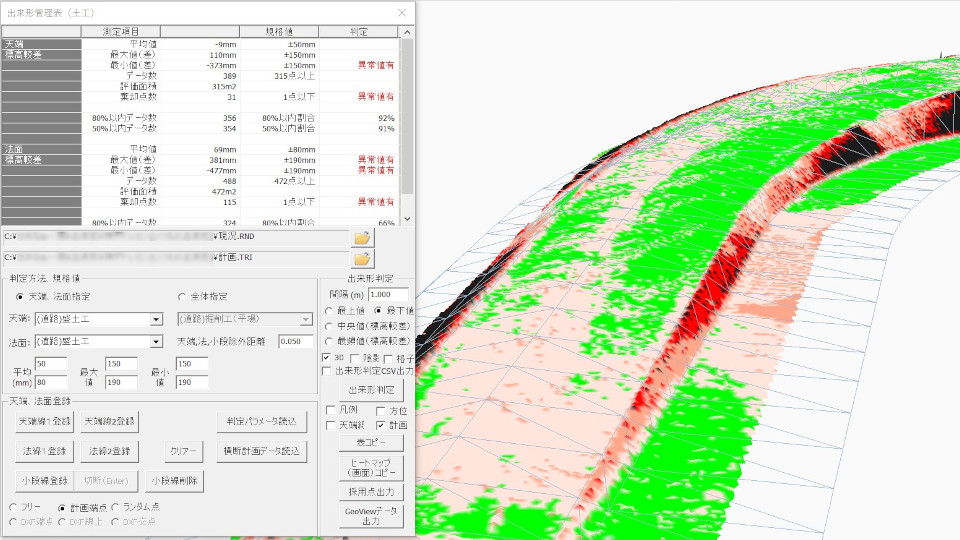Image resolution: width=960 pixels, height=540 pixels.
Task: Uncheck the 計画 display checkbox
Action: click(x=381, y=425)
